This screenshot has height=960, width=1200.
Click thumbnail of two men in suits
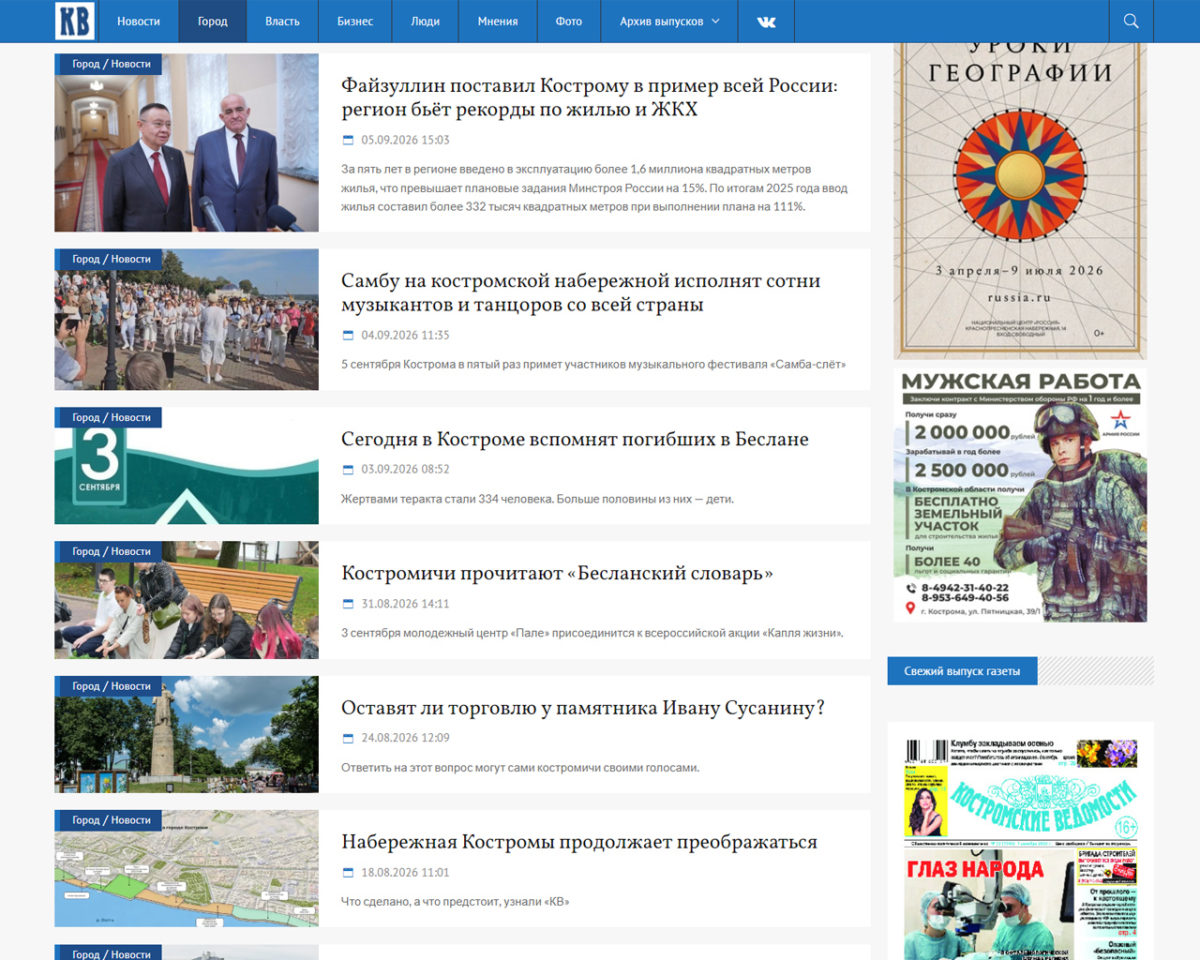[186, 142]
